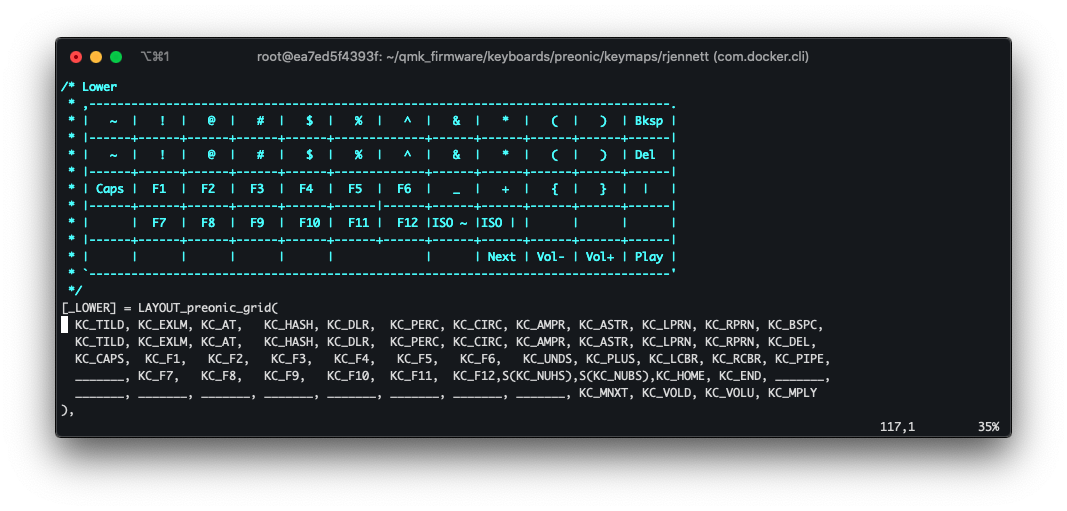The height and width of the screenshot is (511, 1067).
Task: Place cursor on KC_PIPE keycode
Action: tap(802, 359)
